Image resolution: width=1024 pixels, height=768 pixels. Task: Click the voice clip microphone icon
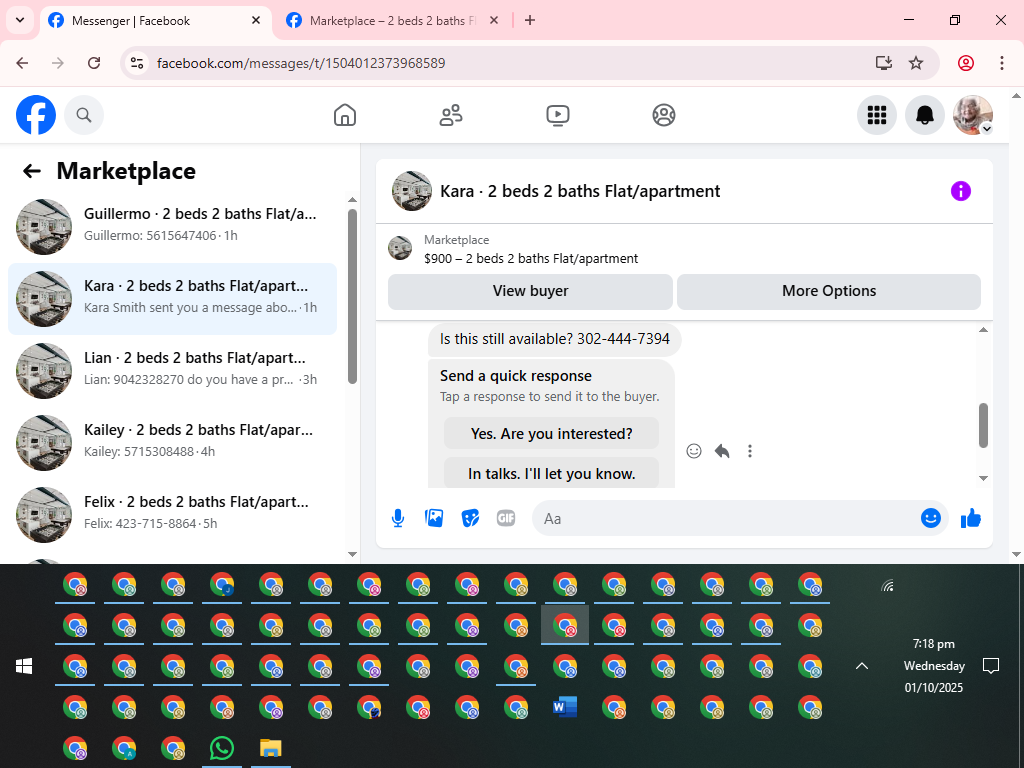pos(398,519)
